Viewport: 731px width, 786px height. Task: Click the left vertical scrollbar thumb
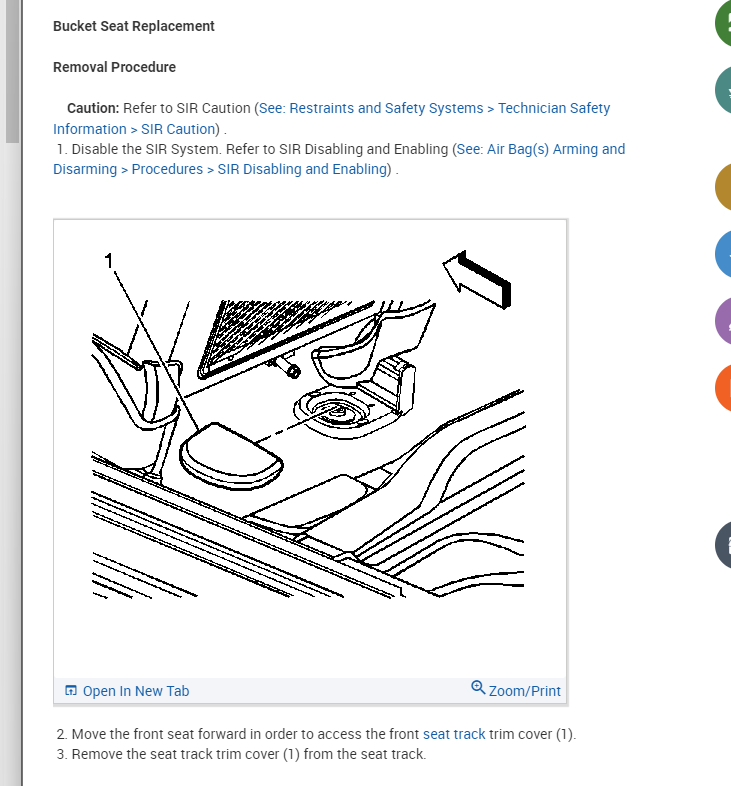coord(12,71)
